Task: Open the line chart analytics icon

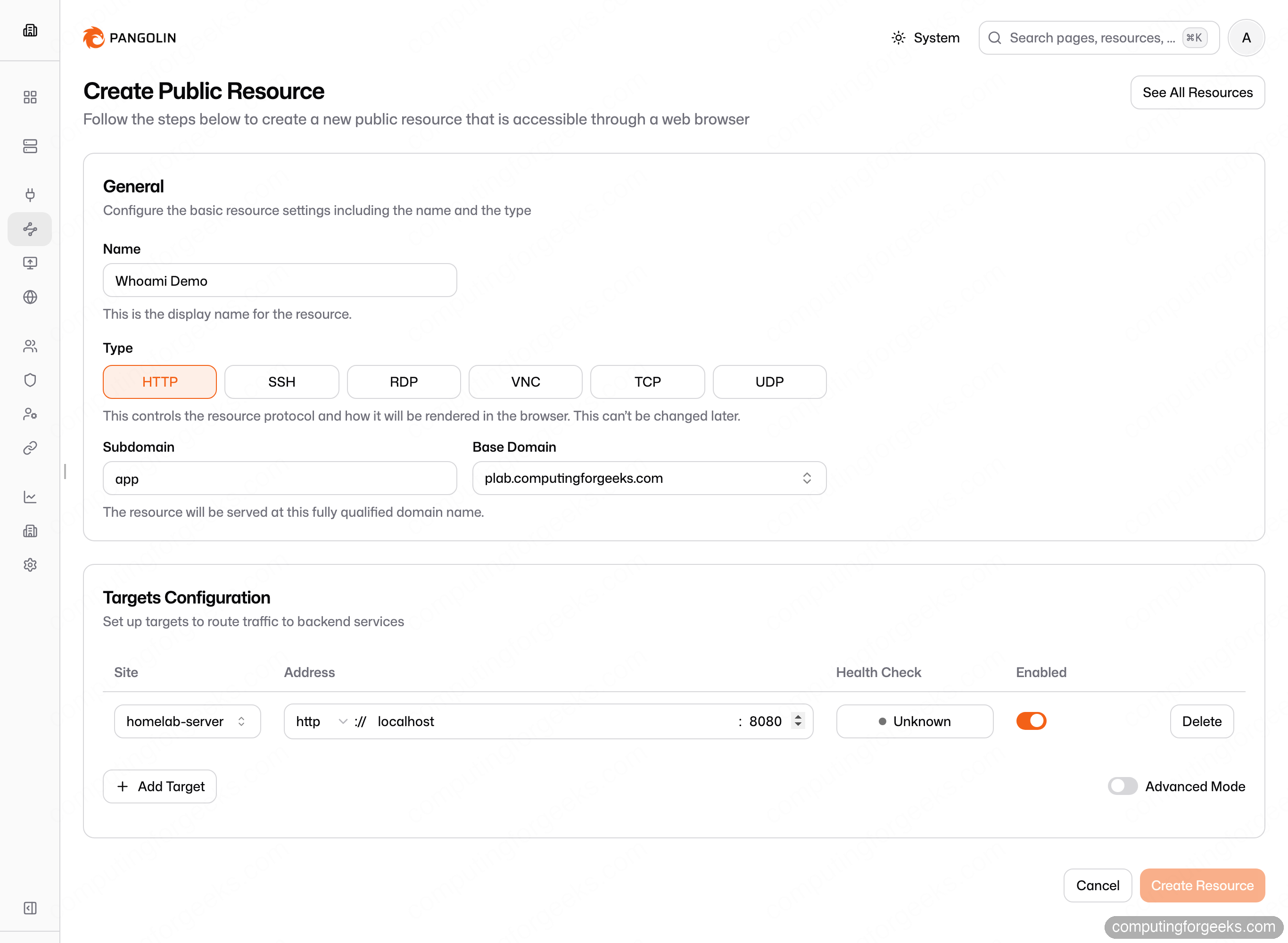Action: pyautogui.click(x=30, y=497)
